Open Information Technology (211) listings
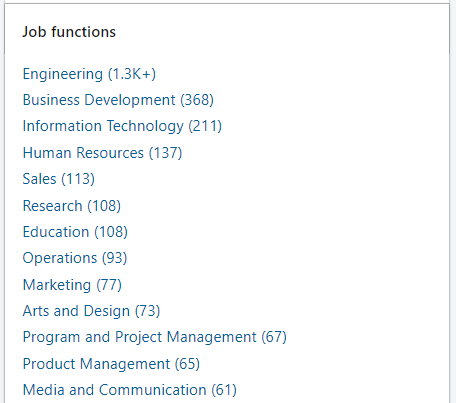 click(x=122, y=126)
